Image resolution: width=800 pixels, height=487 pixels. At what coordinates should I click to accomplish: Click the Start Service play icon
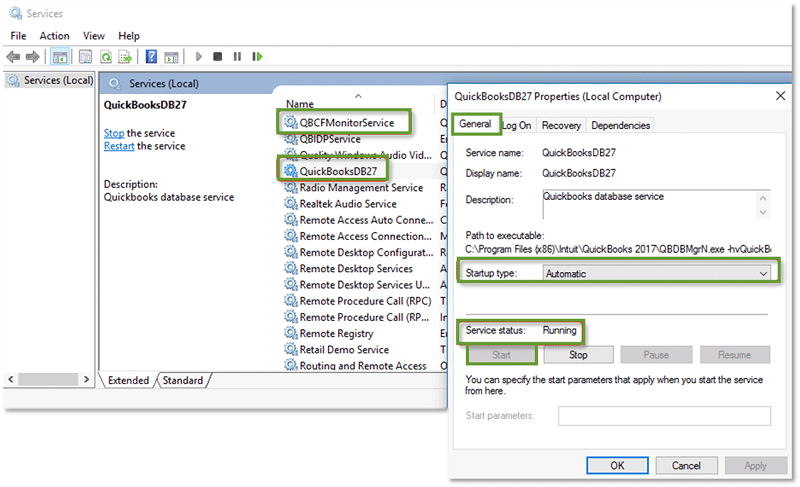(199, 57)
